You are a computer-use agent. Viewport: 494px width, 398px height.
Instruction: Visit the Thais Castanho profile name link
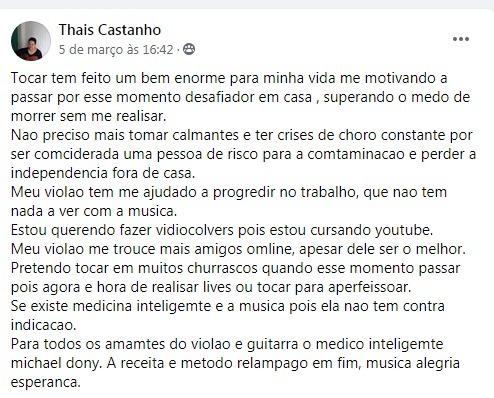pos(110,30)
